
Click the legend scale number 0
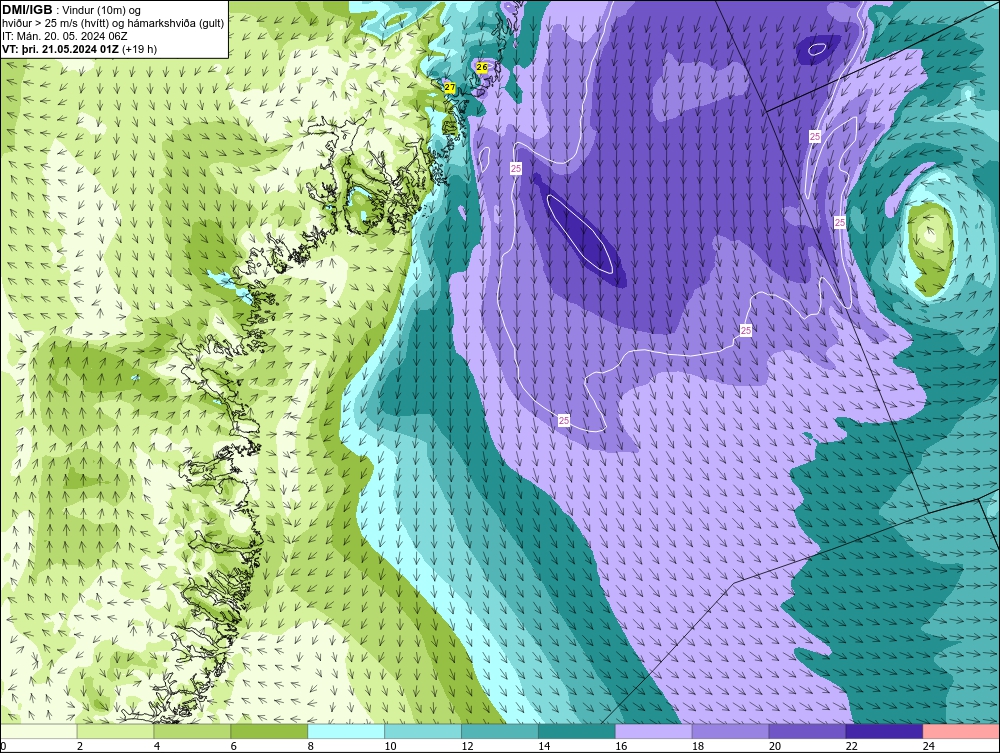pos(3,746)
